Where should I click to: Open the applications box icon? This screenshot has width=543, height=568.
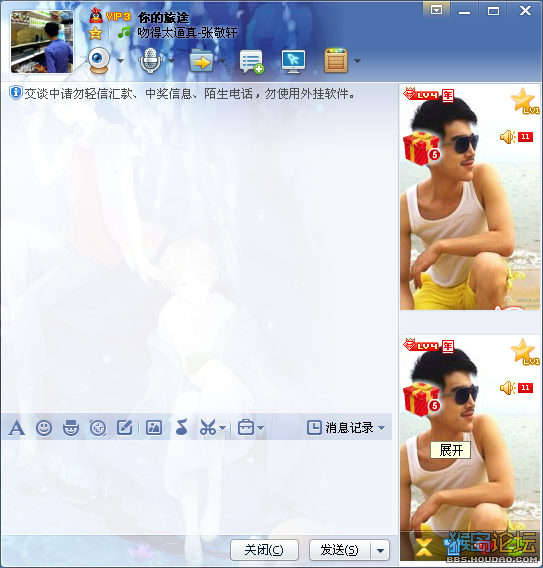336,60
